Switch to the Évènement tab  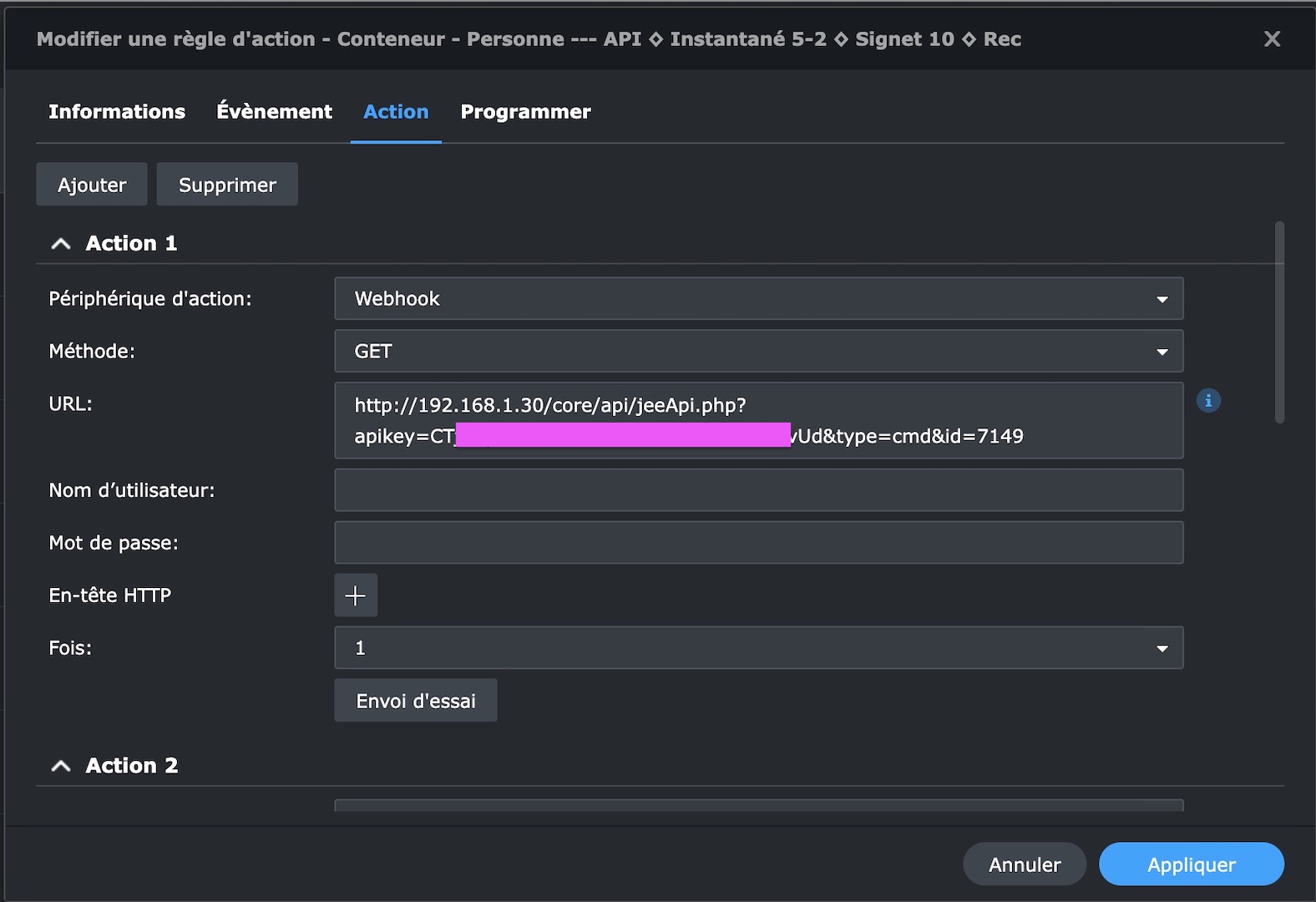[274, 112]
